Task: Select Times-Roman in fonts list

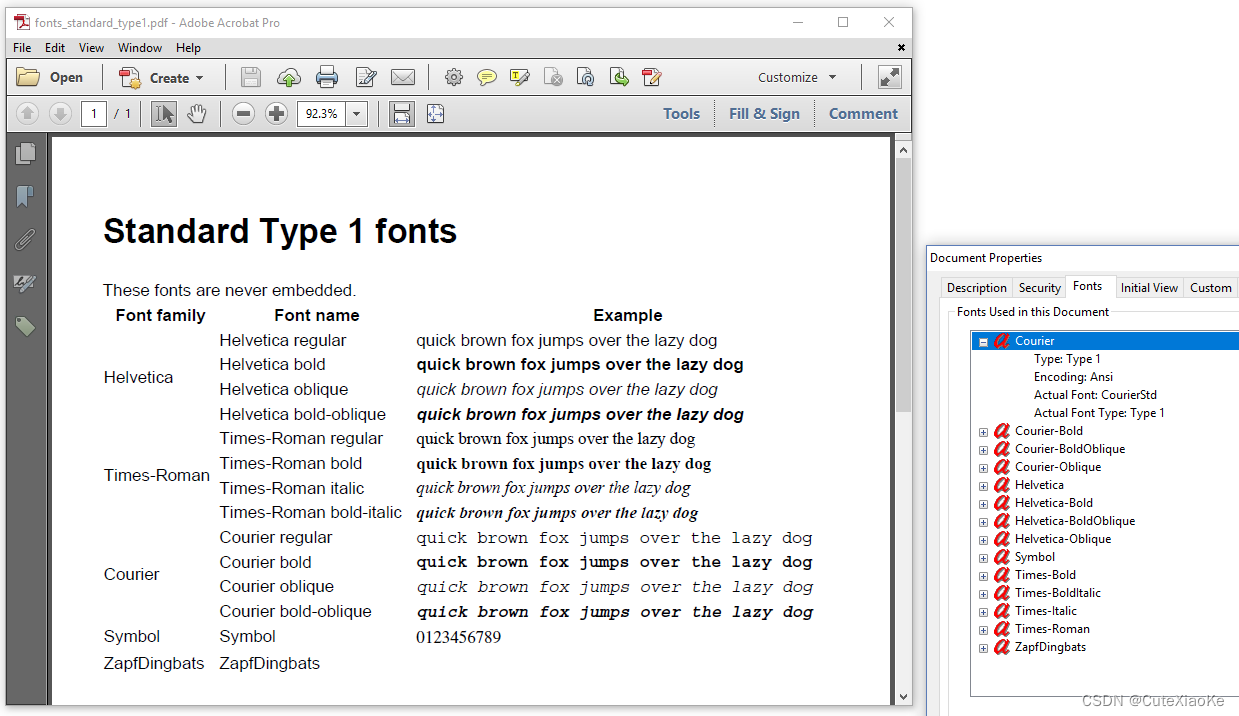Action: pos(1052,629)
